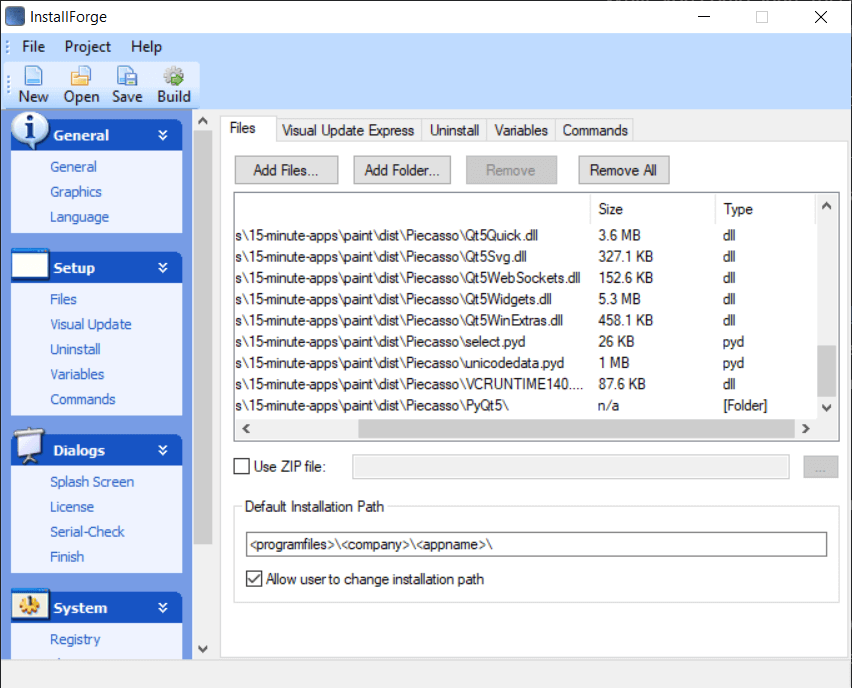Open the Registry sidebar link
852x688 pixels.
click(x=75, y=640)
